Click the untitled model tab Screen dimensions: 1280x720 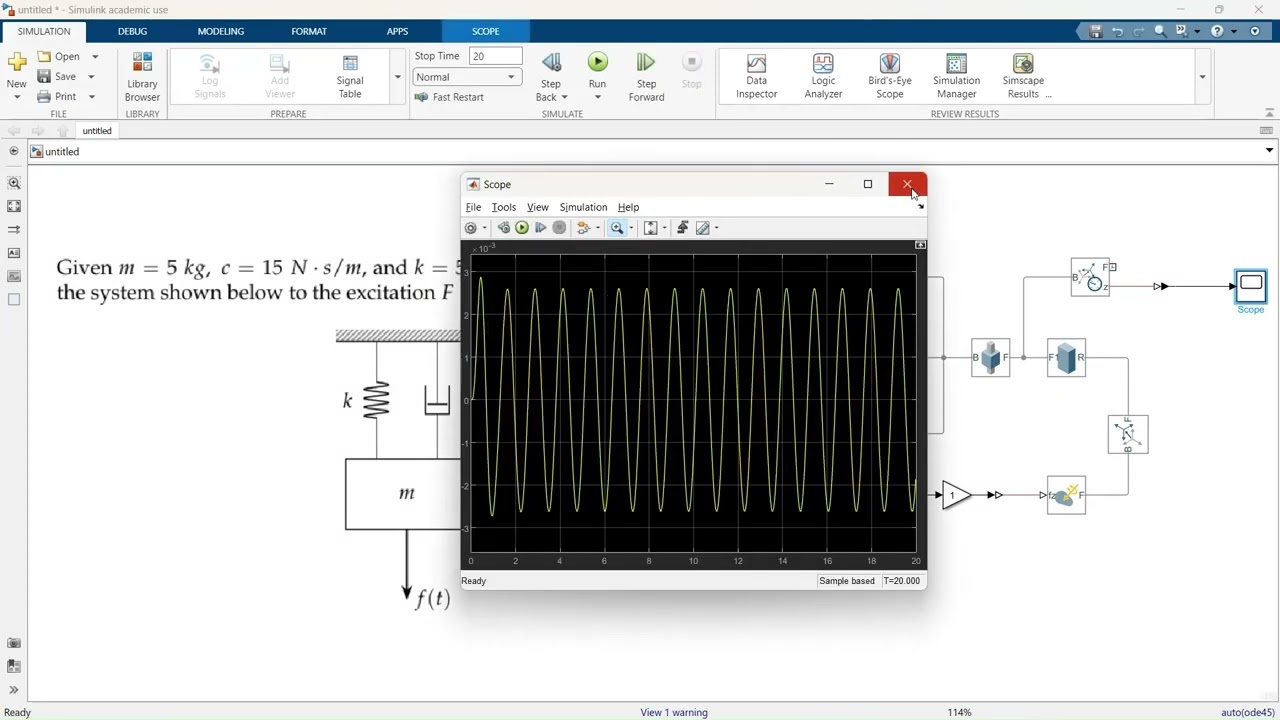point(97,131)
